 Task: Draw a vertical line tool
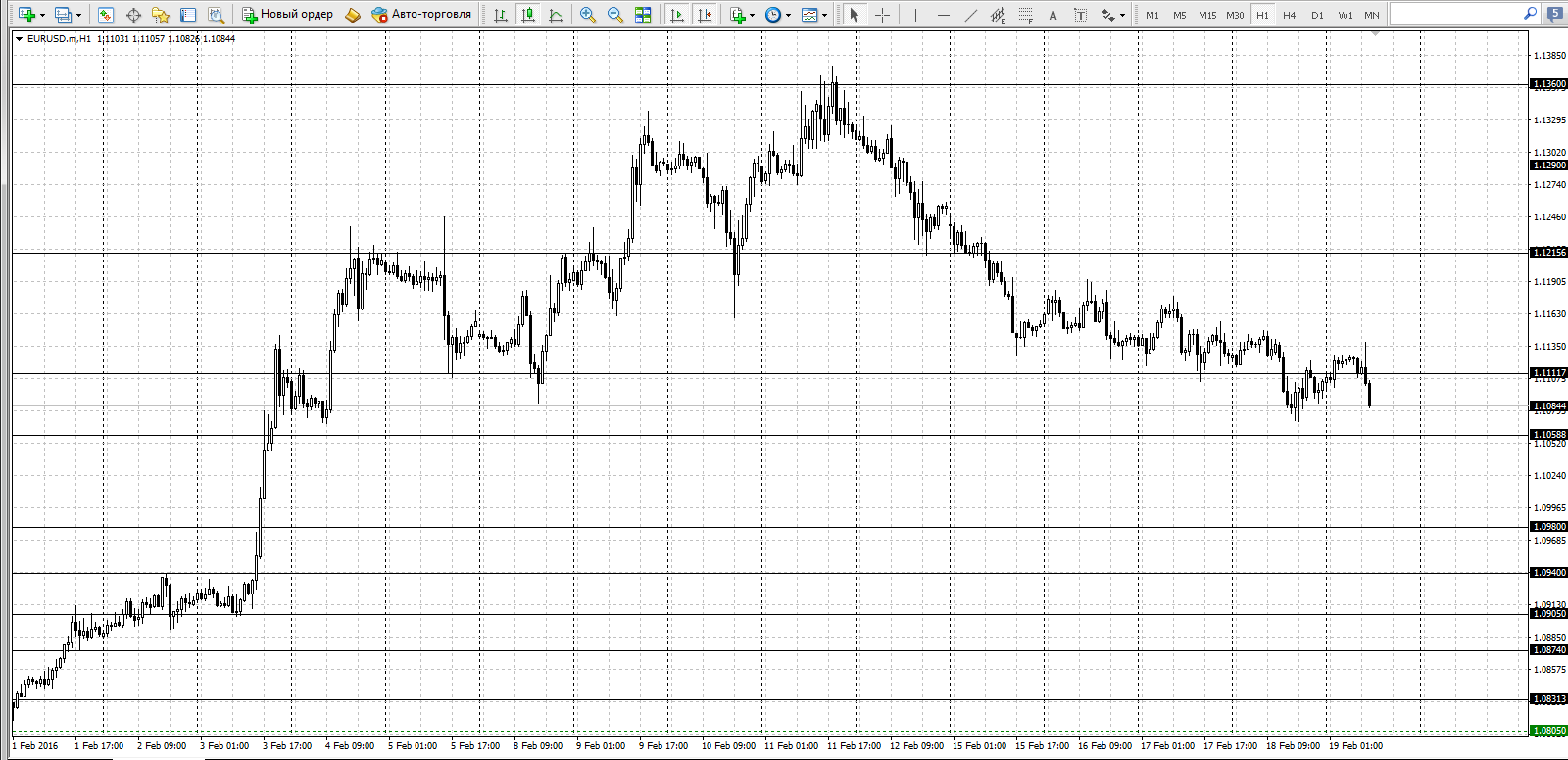915,15
